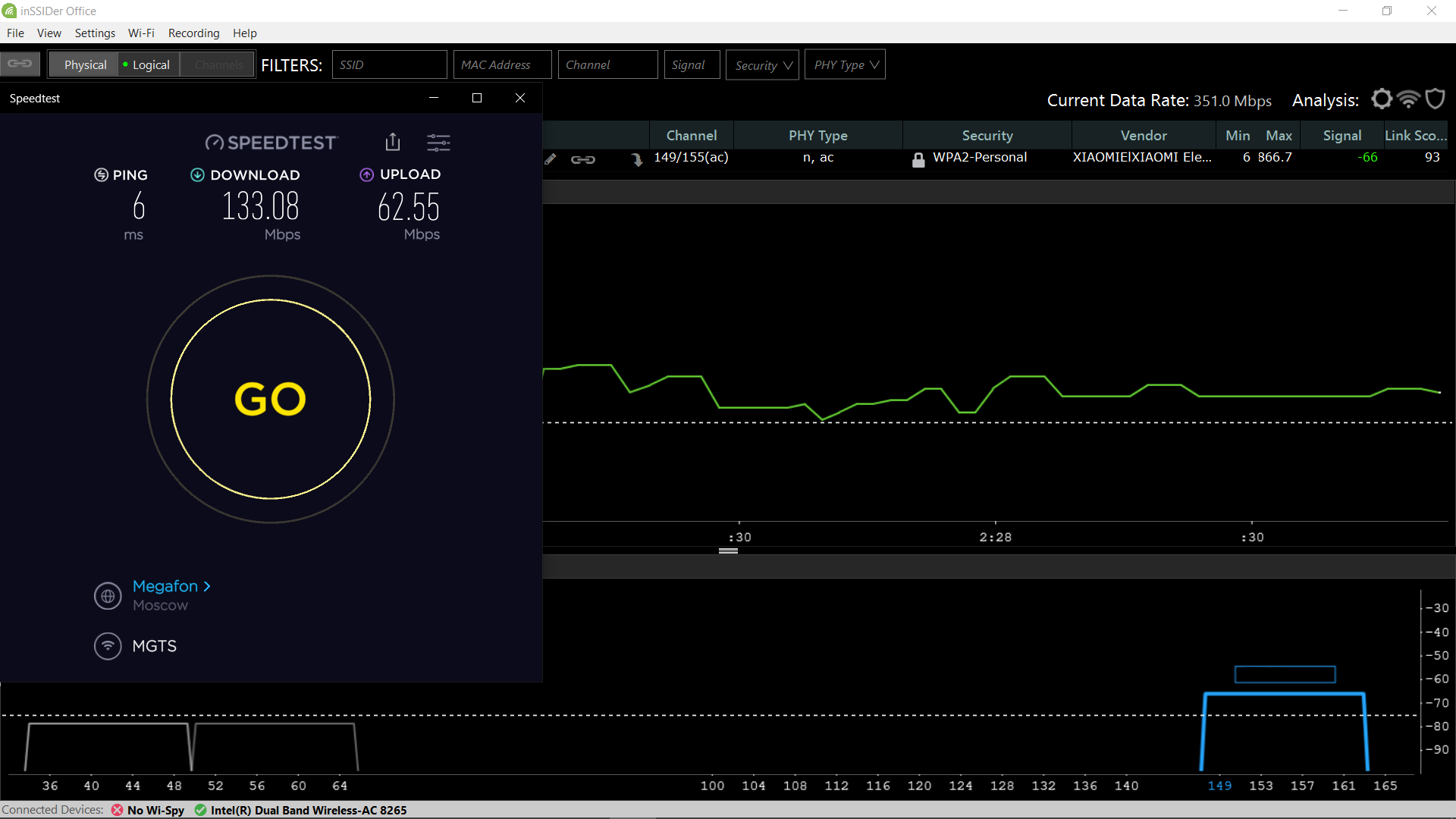Click the link icon beside the Physical tab

[x=20, y=64]
